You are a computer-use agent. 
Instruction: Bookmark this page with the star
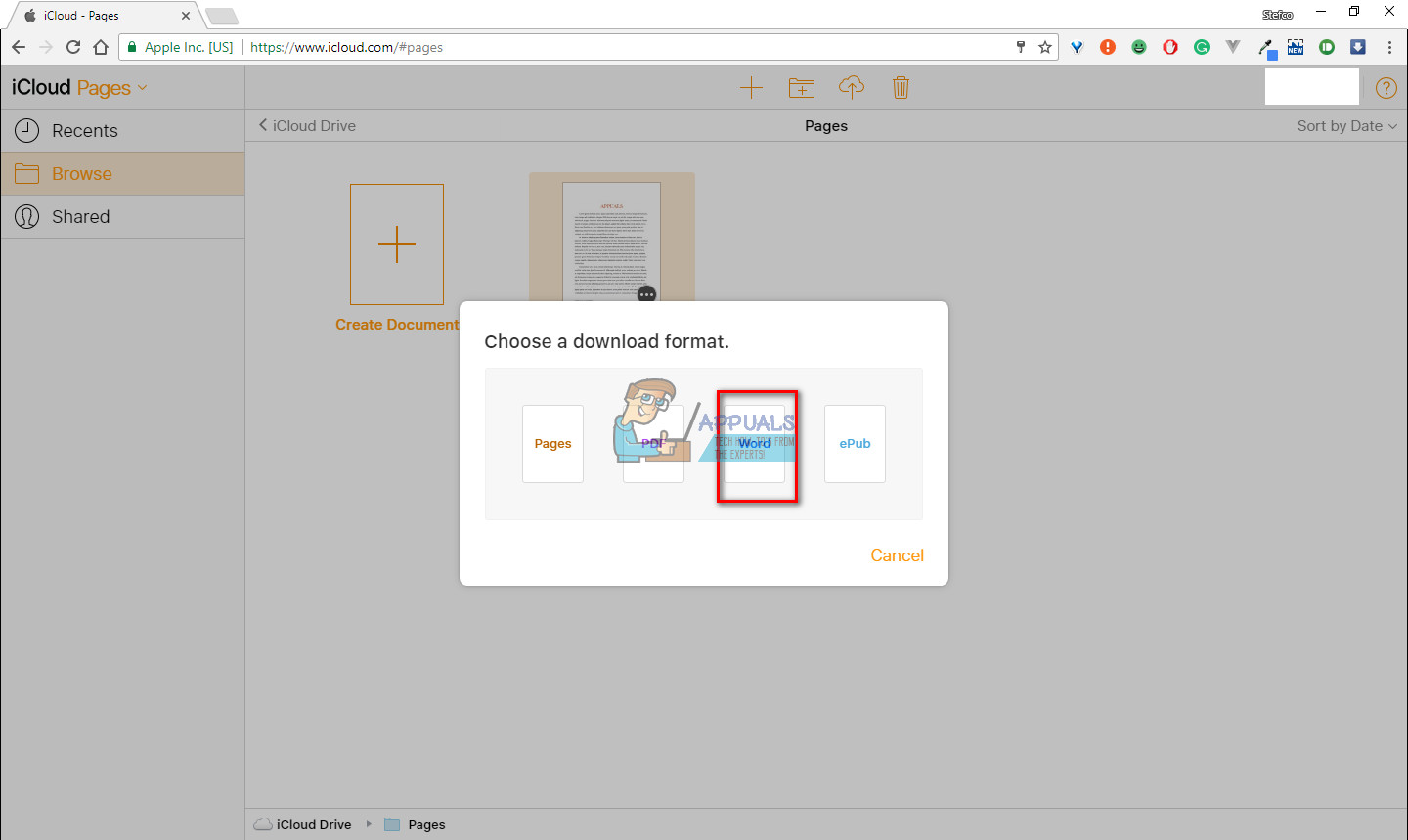point(1045,47)
